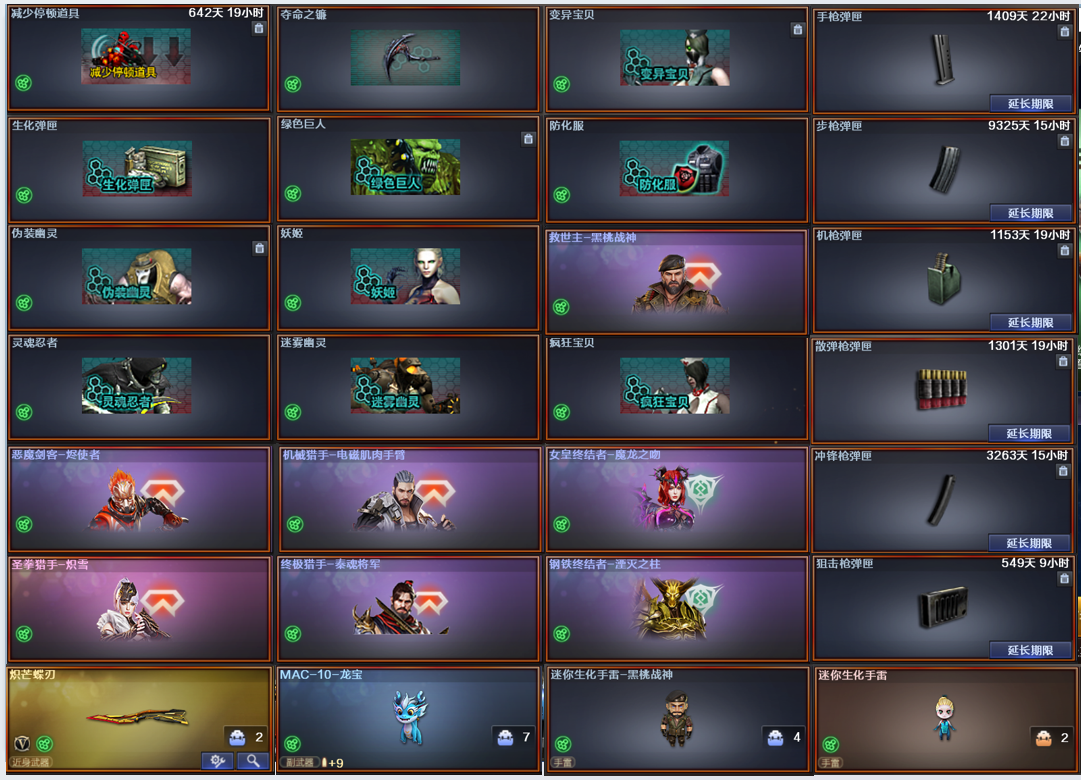Open the gear-wrench settings on 炽芒蝶刃
This screenshot has height=780, width=1081.
coord(217,761)
